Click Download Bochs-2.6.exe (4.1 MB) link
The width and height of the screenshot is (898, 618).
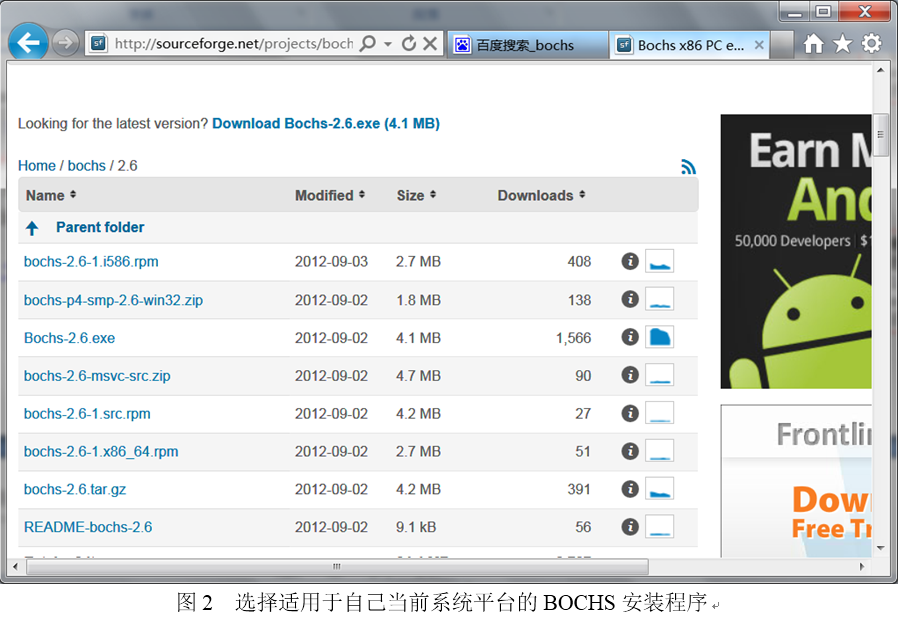326,124
